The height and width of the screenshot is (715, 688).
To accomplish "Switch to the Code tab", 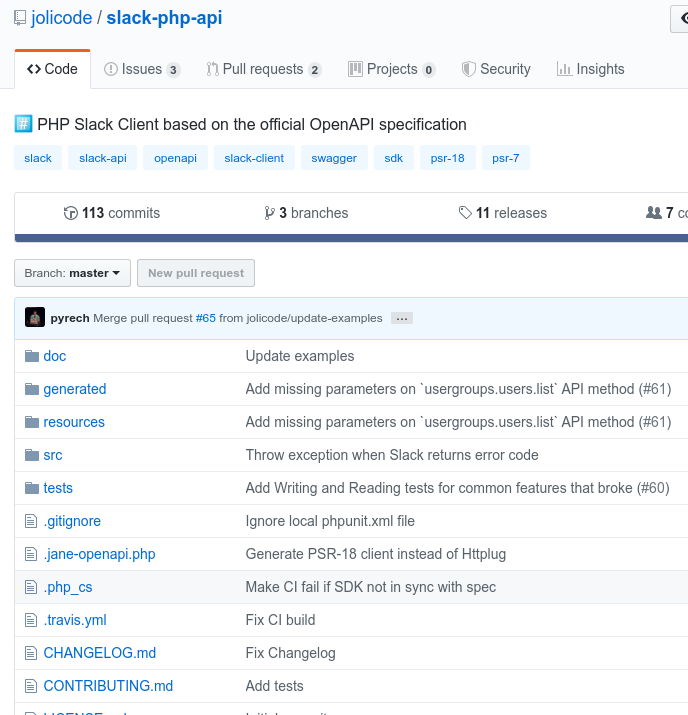I will 52,69.
